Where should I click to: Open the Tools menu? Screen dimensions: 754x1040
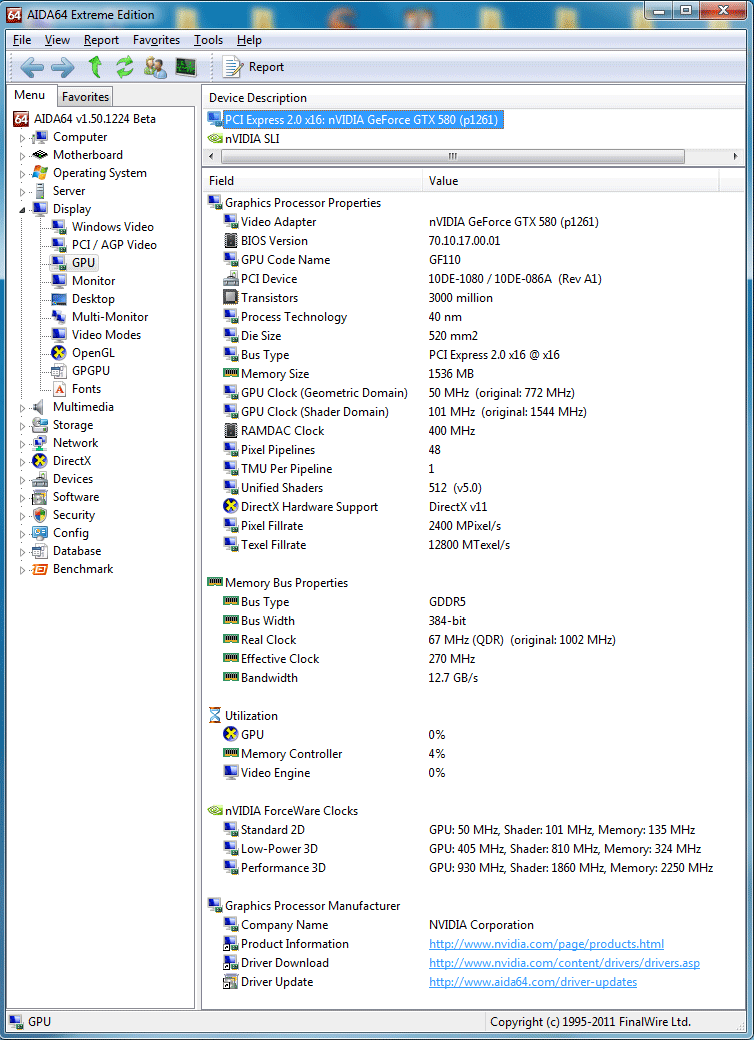pyautogui.click(x=208, y=40)
